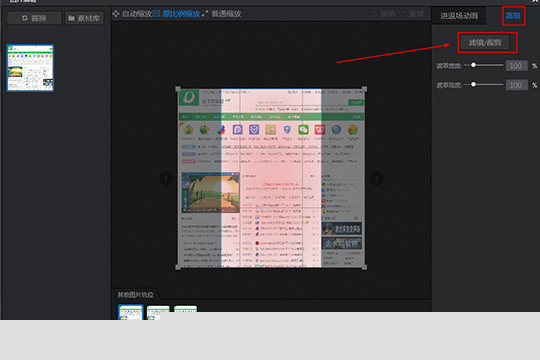Switch to the 高级 advanced tab
The height and width of the screenshot is (360, 540).
tap(513, 16)
